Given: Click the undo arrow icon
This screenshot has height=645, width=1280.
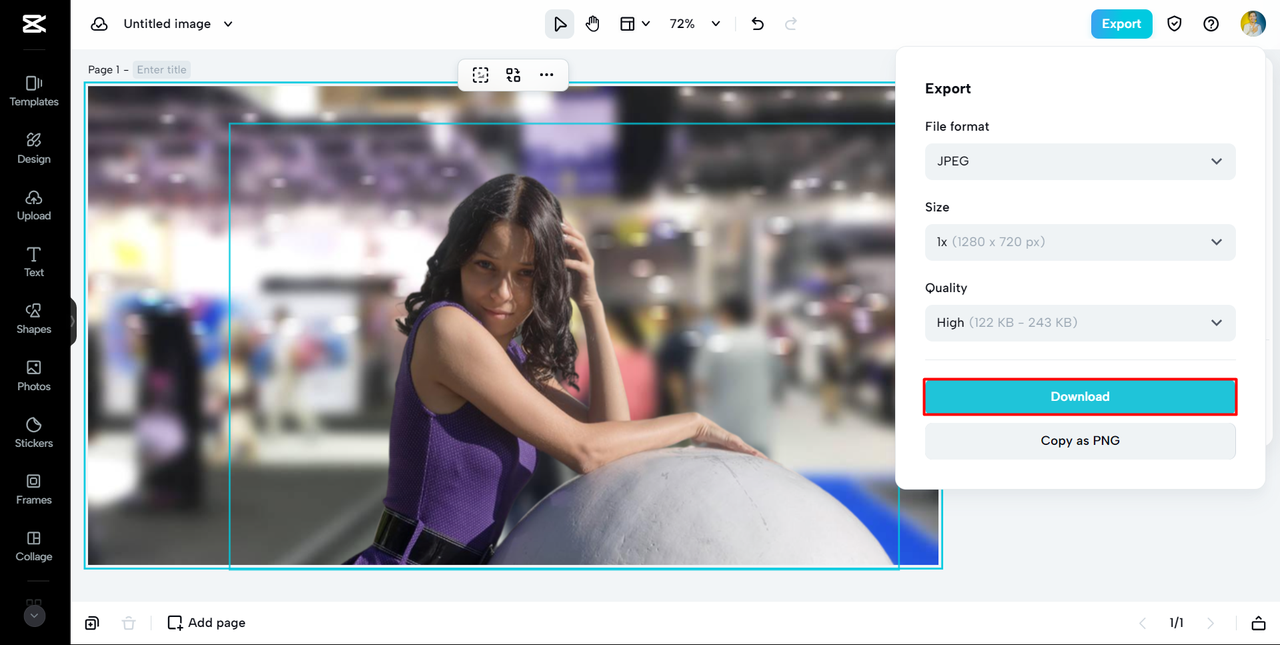Looking at the screenshot, I should [758, 24].
